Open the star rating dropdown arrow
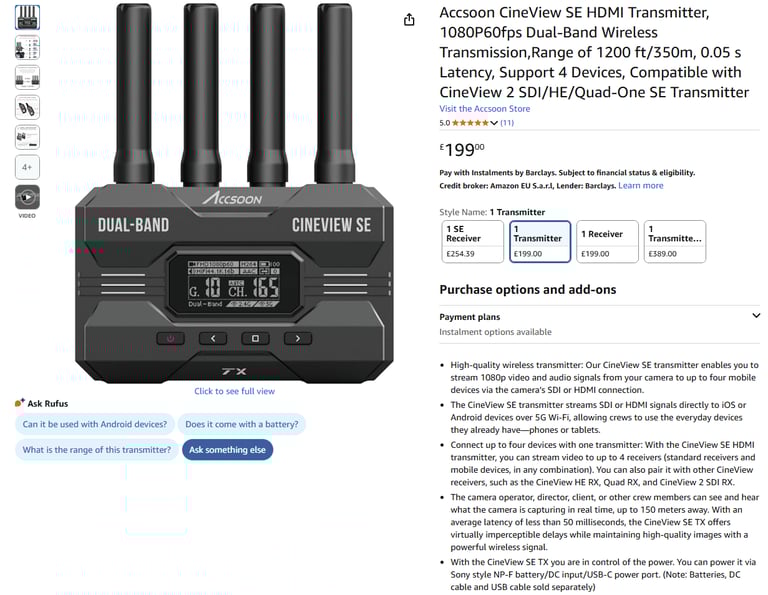Screen dimensions: 768x595 click(494, 123)
